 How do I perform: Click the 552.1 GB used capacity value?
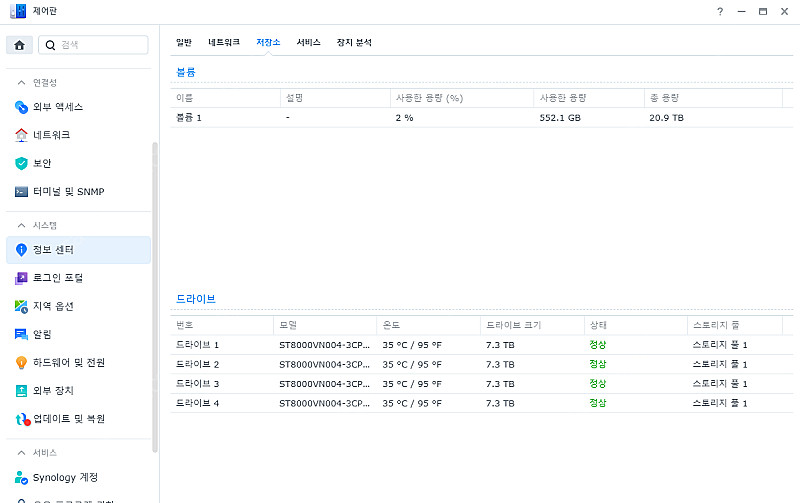(x=560, y=118)
